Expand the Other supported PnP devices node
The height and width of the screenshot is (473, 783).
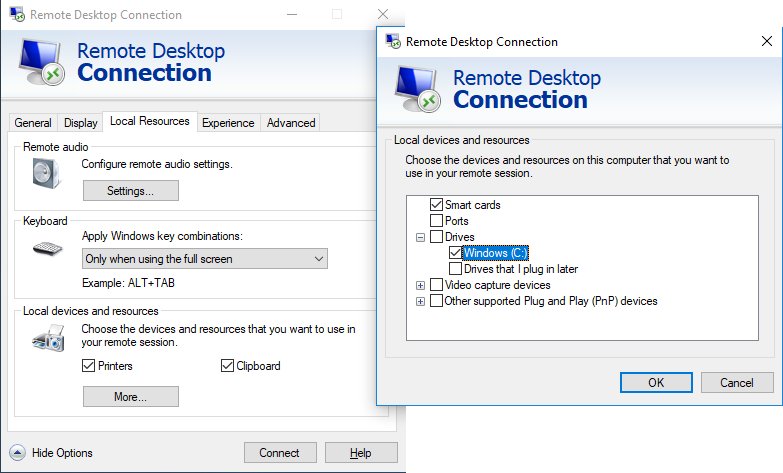click(x=420, y=301)
